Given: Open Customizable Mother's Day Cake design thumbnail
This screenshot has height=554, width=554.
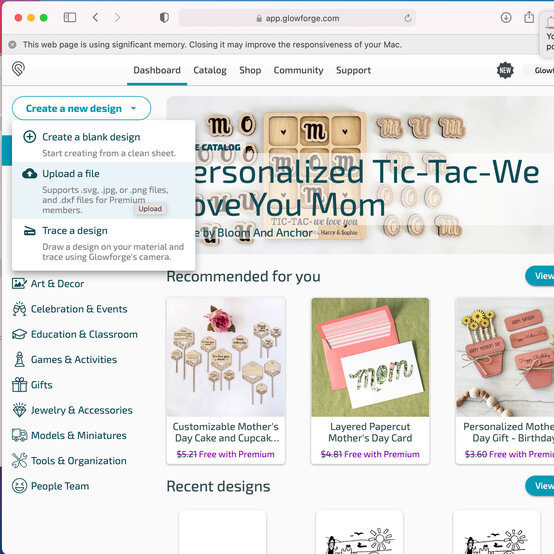Looking at the screenshot, I should pos(226,357).
